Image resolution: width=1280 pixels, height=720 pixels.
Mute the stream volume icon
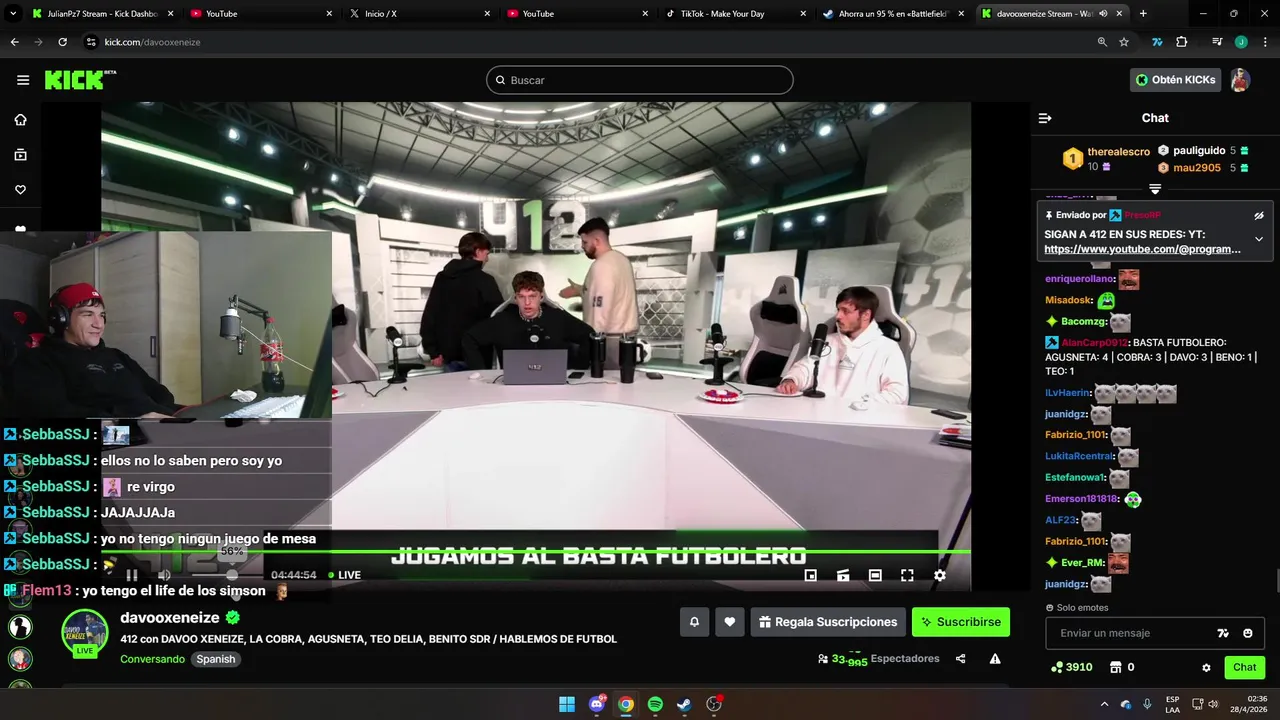pyautogui.click(x=164, y=575)
